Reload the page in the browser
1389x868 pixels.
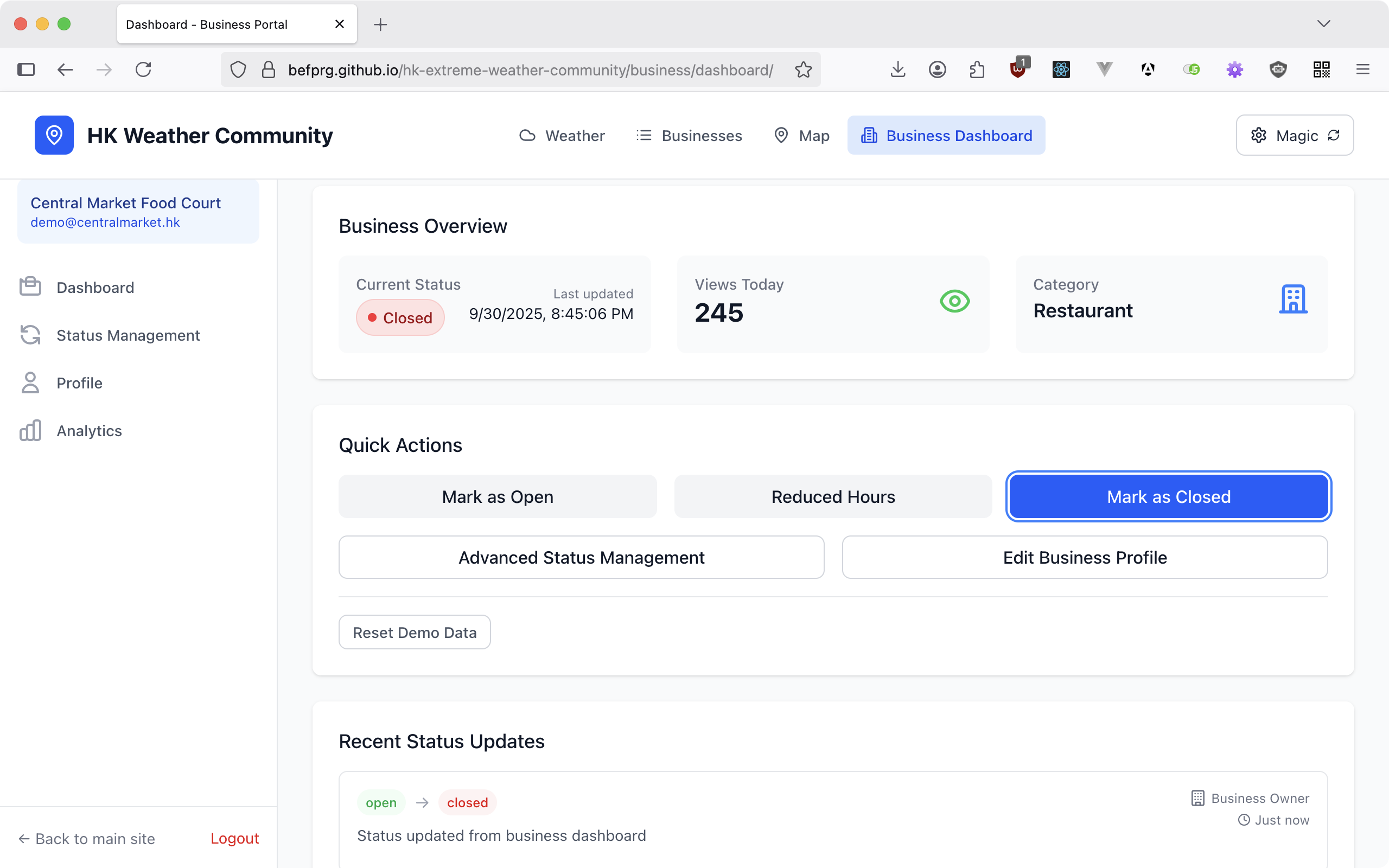[143, 70]
